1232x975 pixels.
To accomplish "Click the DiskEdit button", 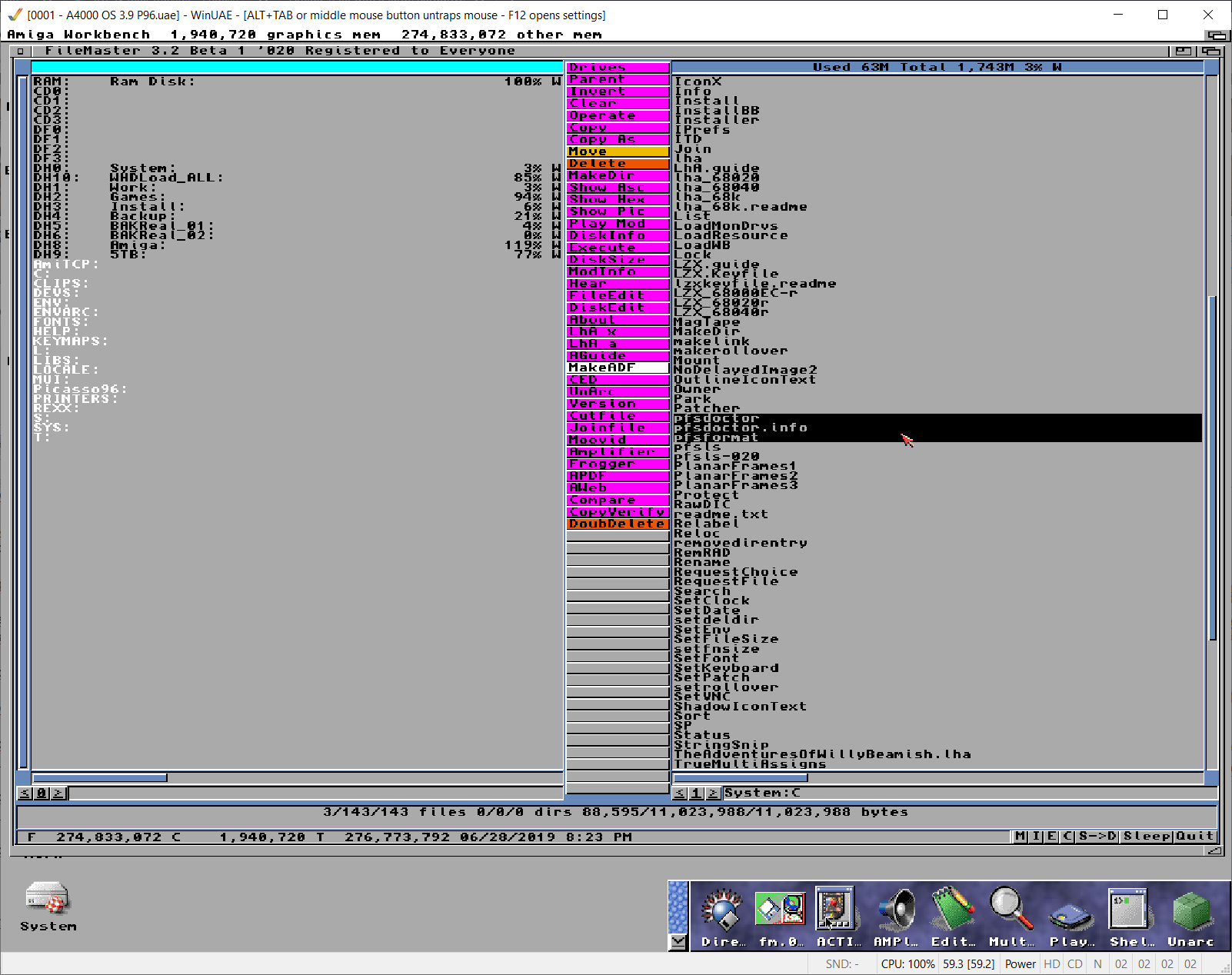I will tap(618, 308).
